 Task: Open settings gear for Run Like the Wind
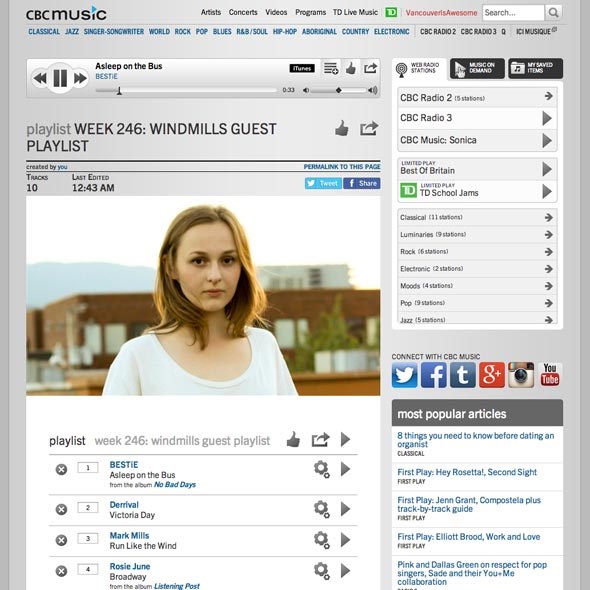coord(322,540)
